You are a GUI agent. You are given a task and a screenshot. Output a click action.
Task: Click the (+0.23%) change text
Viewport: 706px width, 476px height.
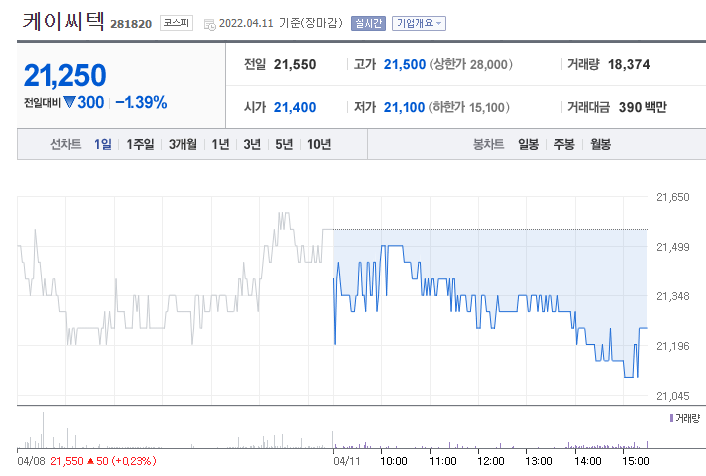click(x=134, y=461)
